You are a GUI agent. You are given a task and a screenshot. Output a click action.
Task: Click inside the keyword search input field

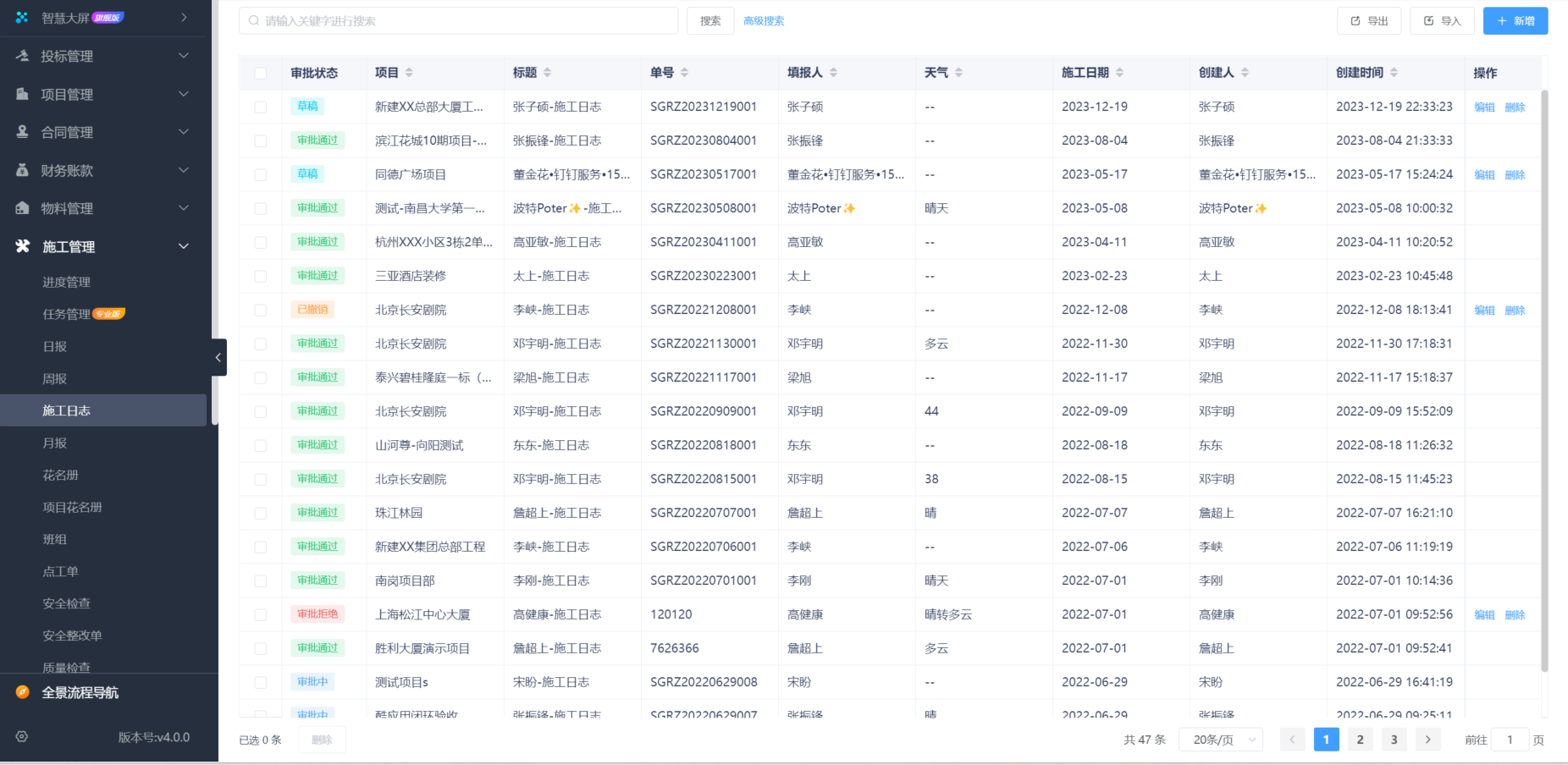[x=457, y=20]
